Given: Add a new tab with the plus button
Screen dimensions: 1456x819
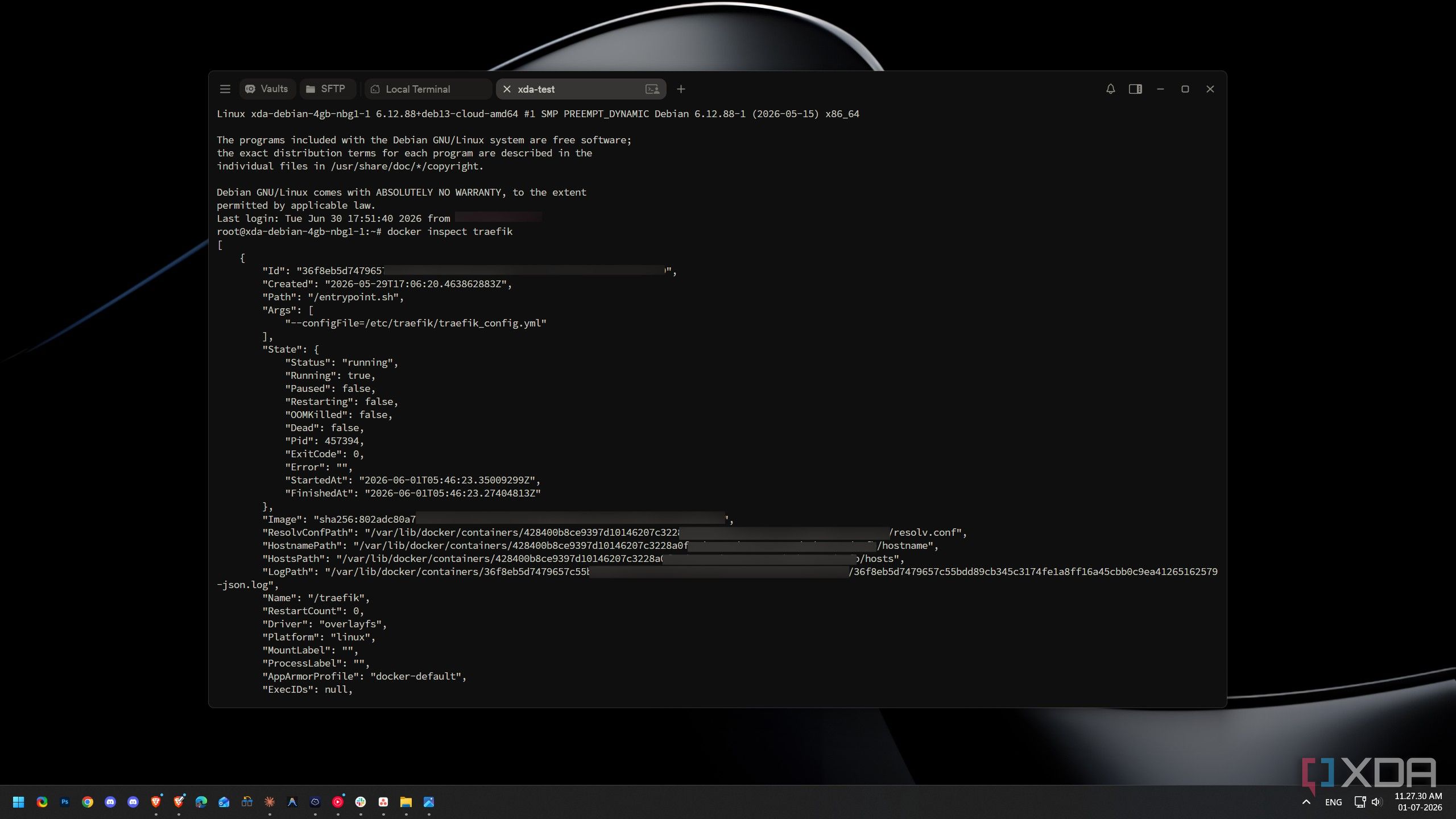Looking at the screenshot, I should point(681,89).
